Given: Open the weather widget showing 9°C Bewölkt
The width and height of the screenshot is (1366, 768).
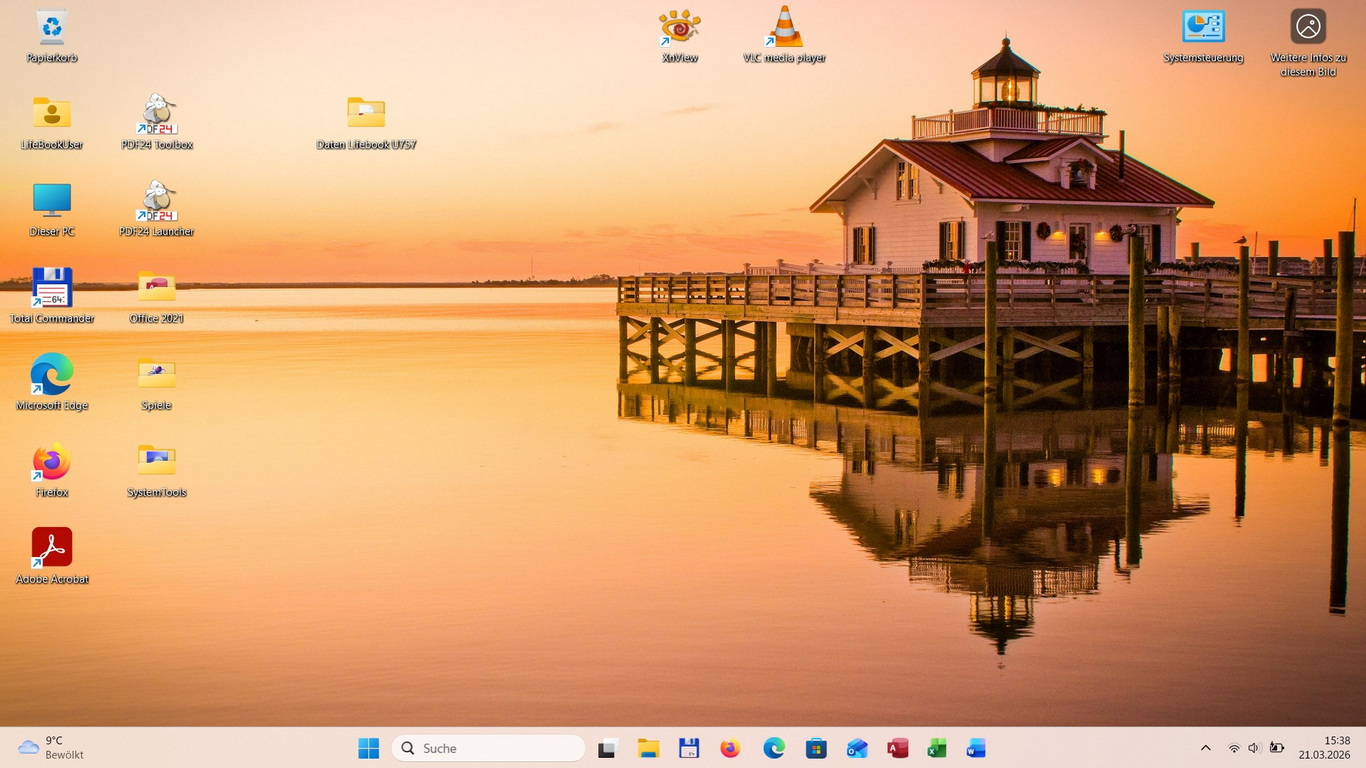Looking at the screenshot, I should click(52, 748).
